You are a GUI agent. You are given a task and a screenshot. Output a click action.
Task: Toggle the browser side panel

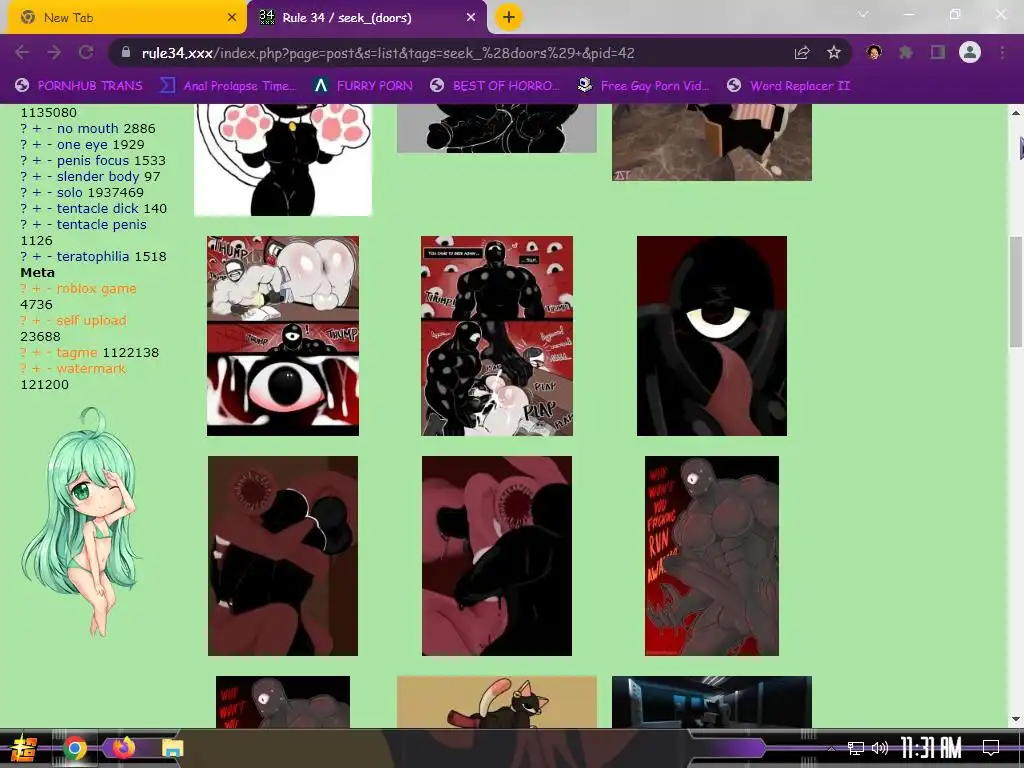938,52
